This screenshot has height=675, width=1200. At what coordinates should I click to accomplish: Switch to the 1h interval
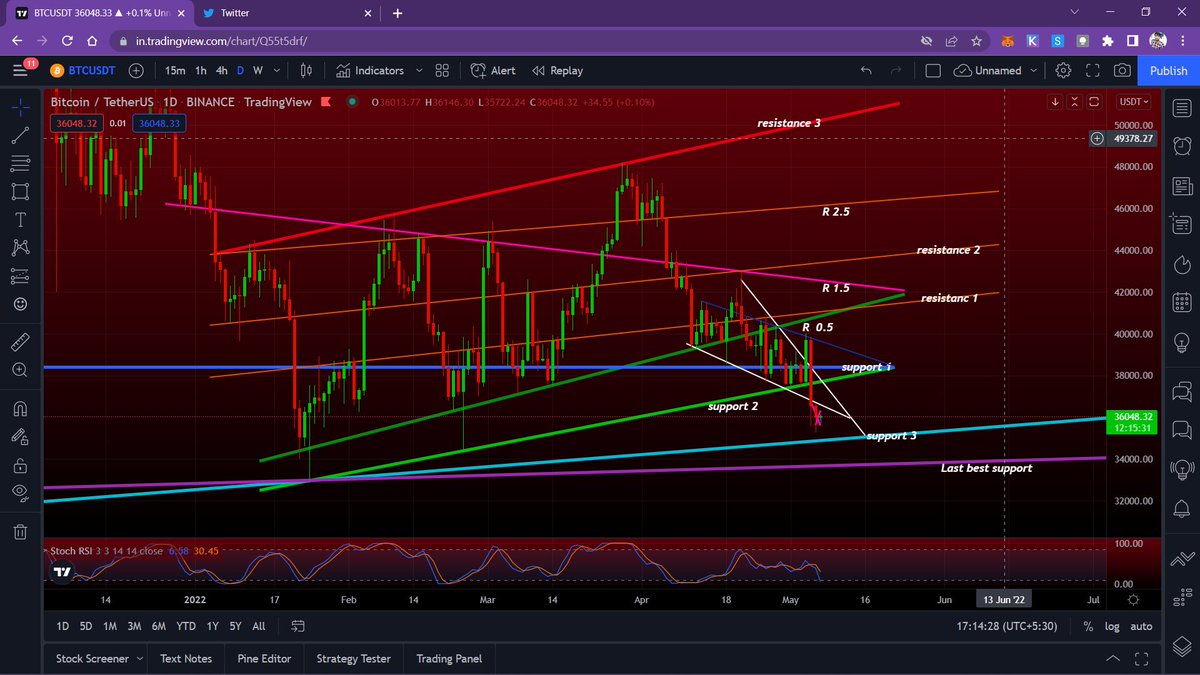[201, 70]
